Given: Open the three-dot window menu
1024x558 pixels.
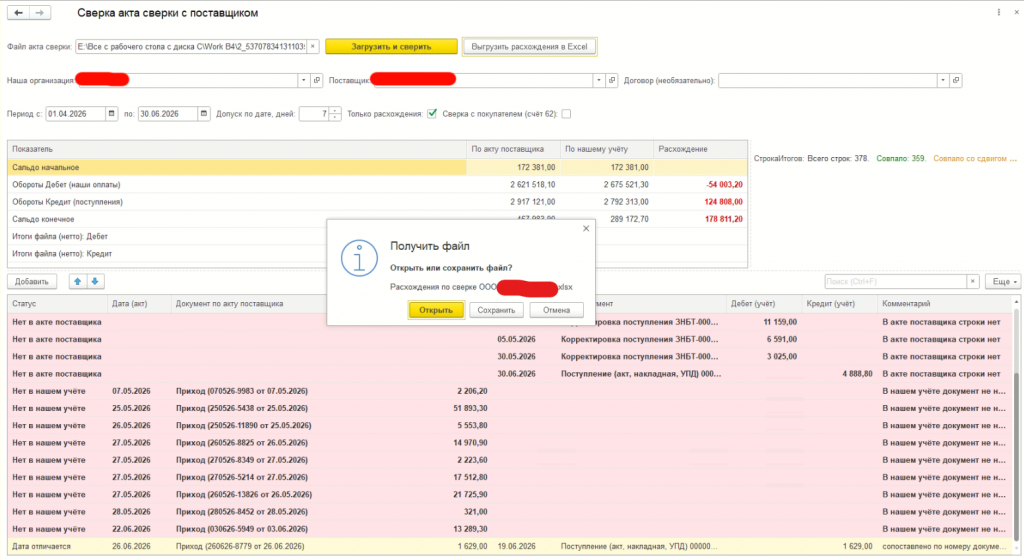Looking at the screenshot, I should [x=999, y=12].
